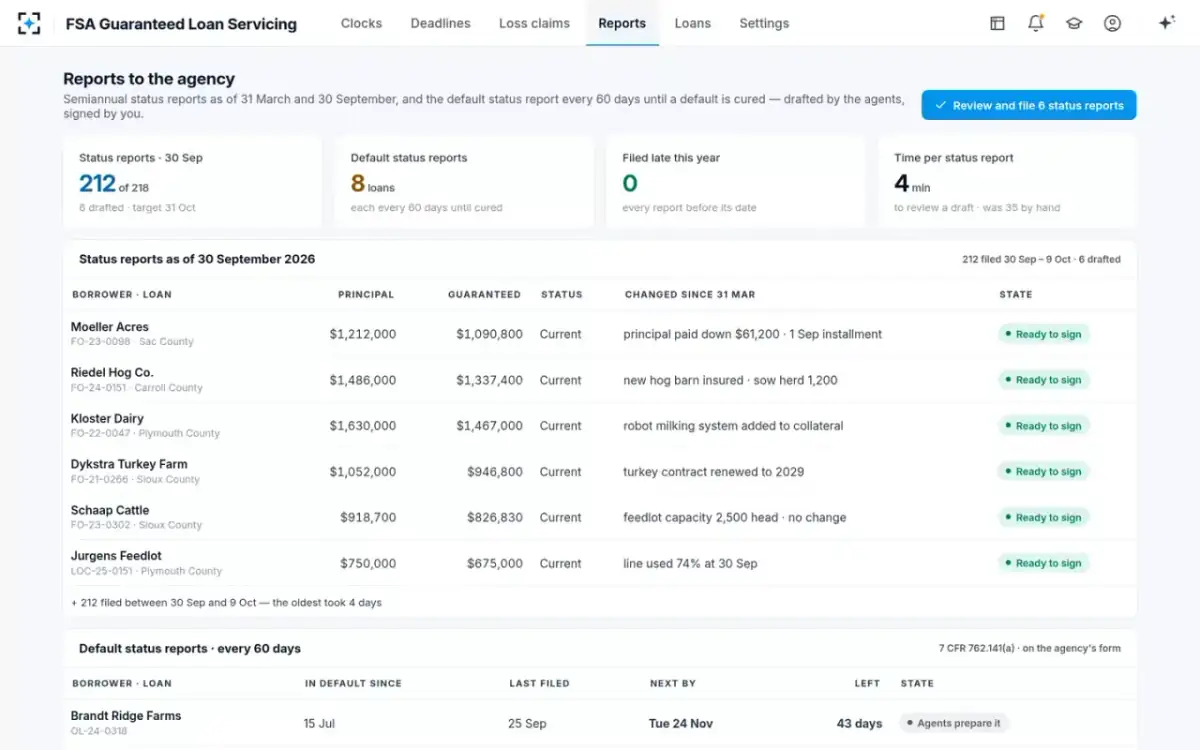Screen dimensions: 1200x750
Task: Open the notifications bell
Action: 1035,23
